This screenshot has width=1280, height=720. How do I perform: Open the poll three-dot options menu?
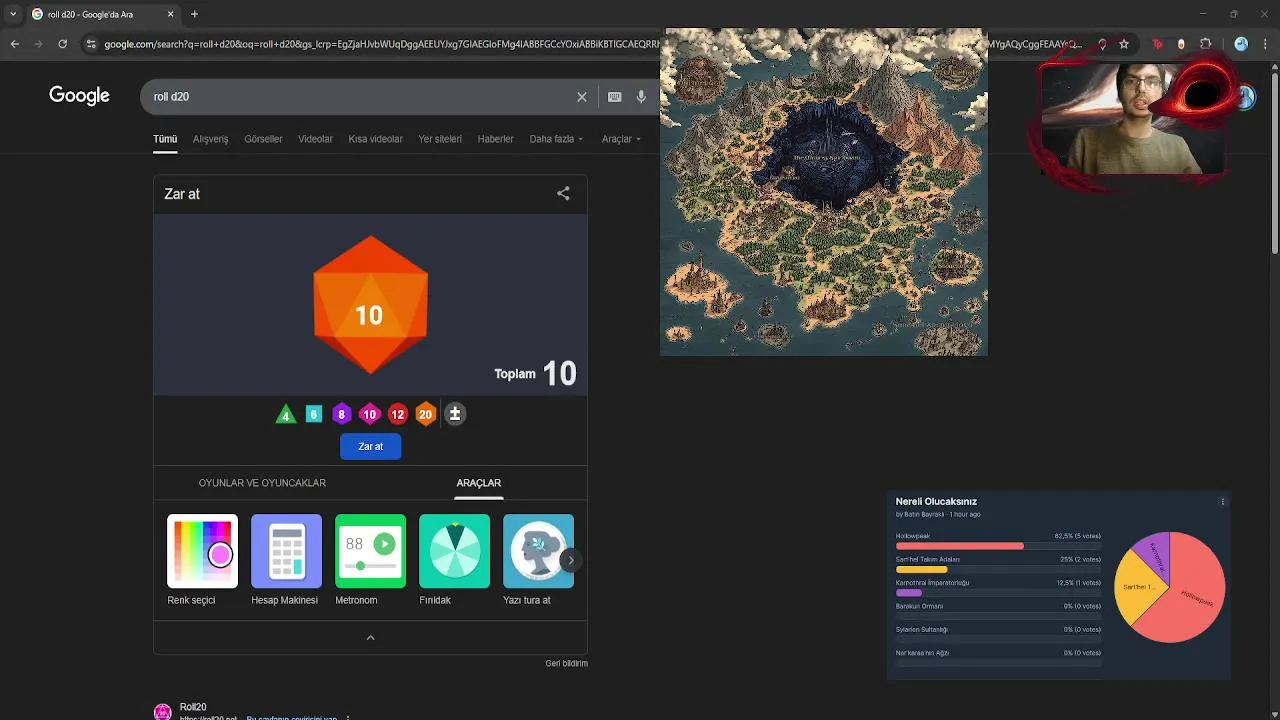tap(1222, 502)
